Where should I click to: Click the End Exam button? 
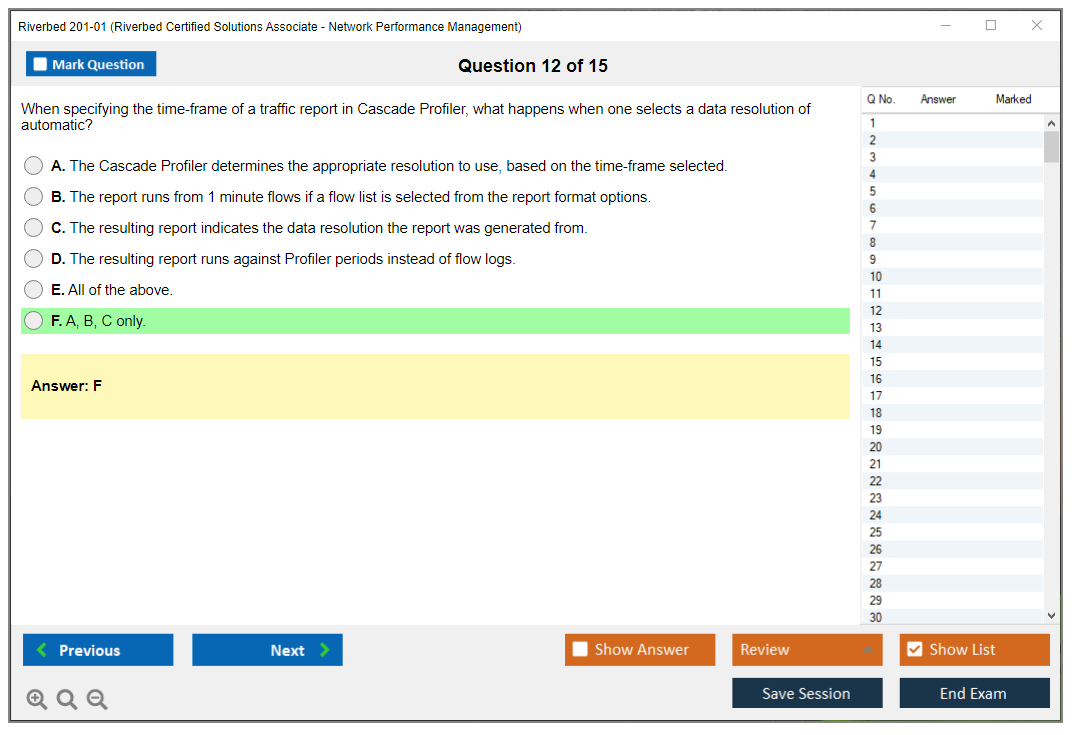974,693
